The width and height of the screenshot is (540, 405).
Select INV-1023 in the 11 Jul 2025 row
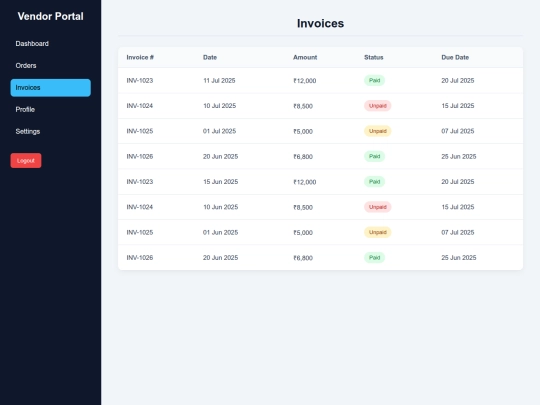139,81
